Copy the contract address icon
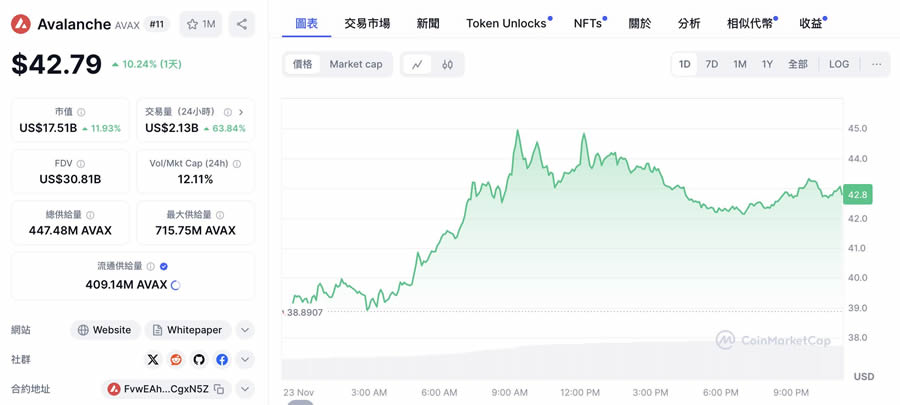The height and width of the screenshot is (405, 900). [219, 389]
